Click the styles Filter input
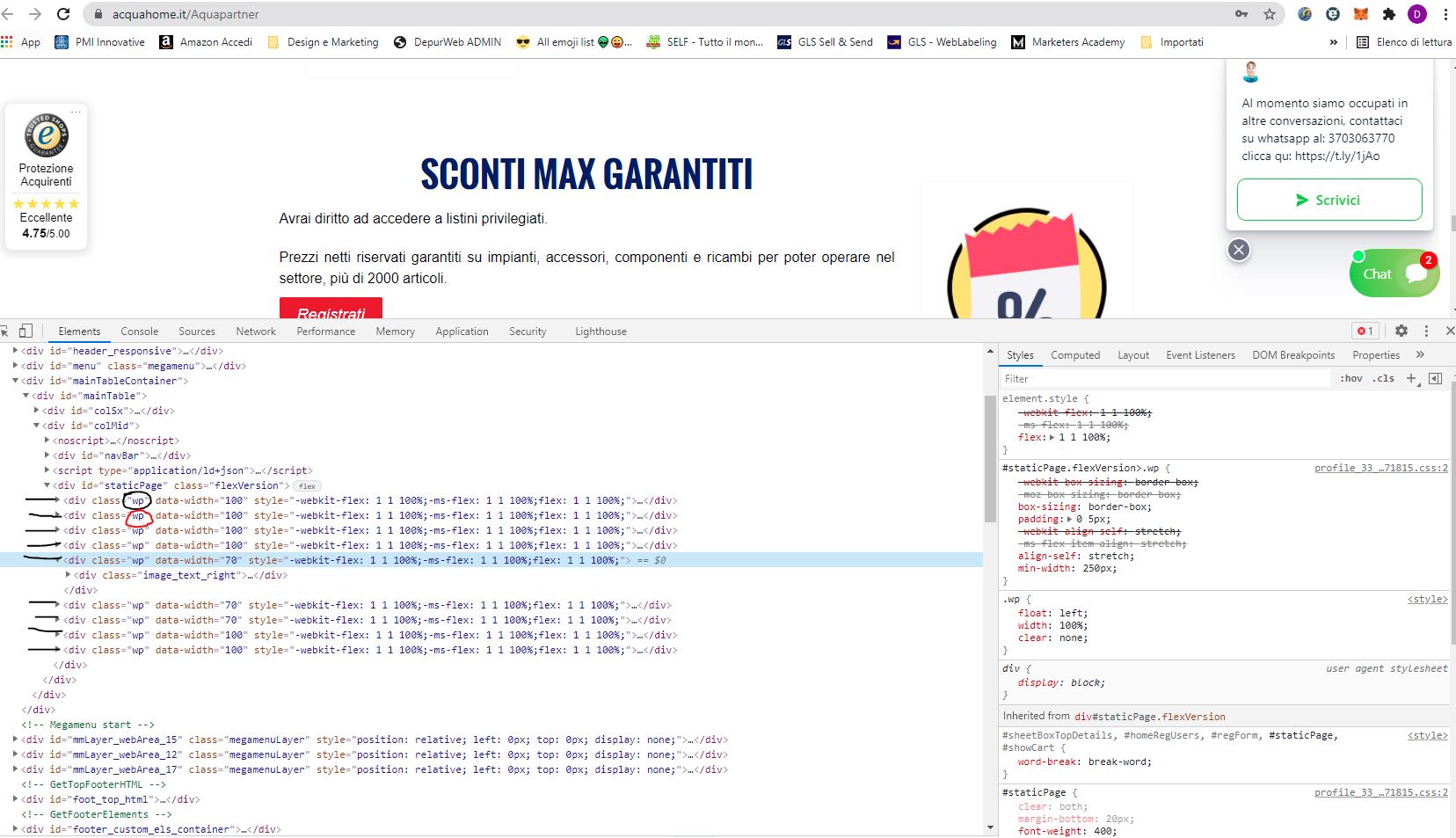The height and width of the screenshot is (838, 1456). [x=1165, y=378]
